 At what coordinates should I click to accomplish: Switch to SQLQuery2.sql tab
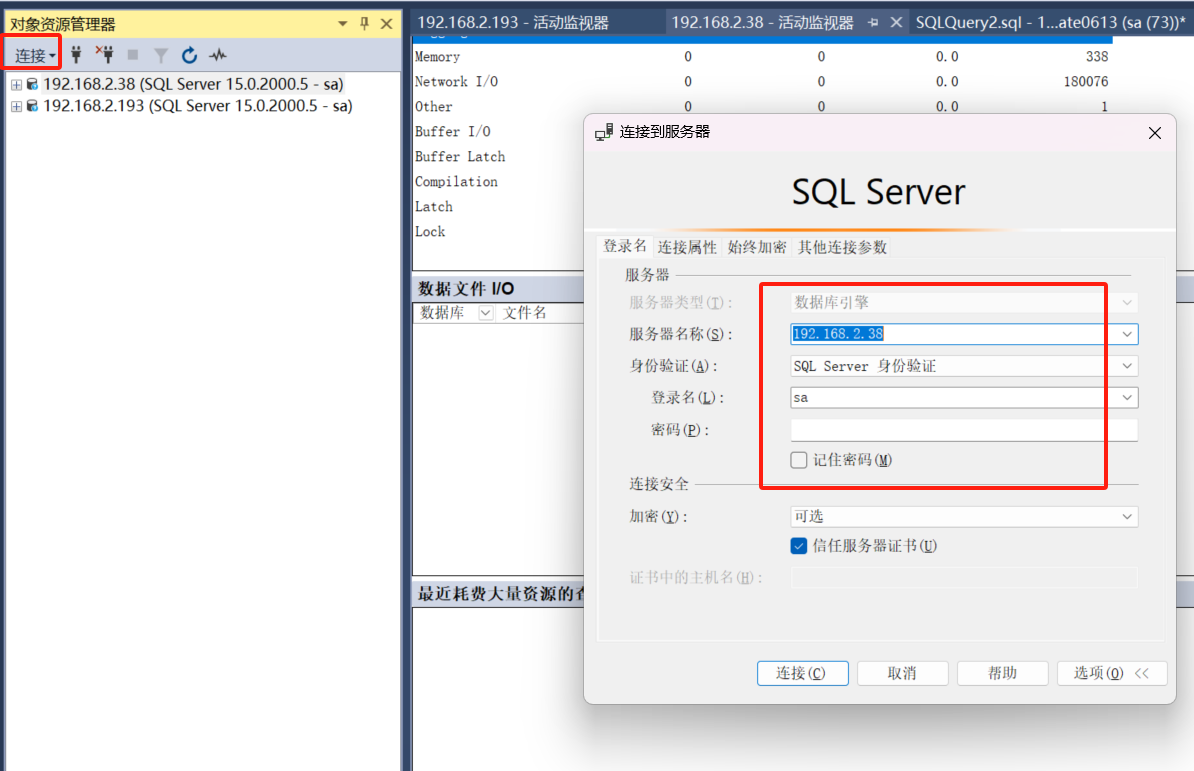pyautogui.click(x=1050, y=23)
